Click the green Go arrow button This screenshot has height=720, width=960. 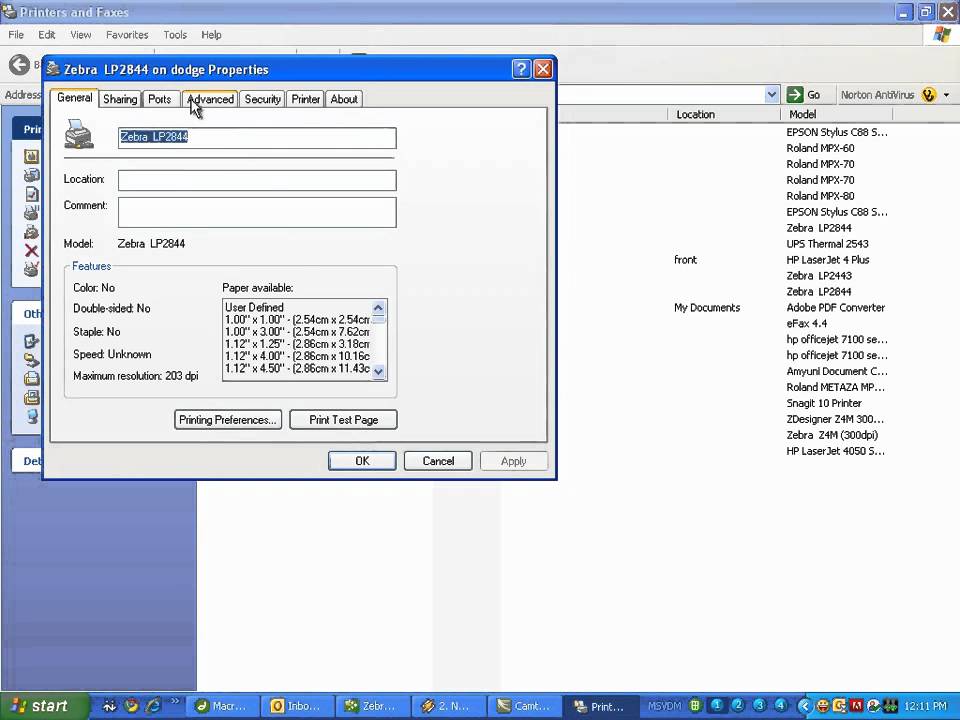[795, 94]
